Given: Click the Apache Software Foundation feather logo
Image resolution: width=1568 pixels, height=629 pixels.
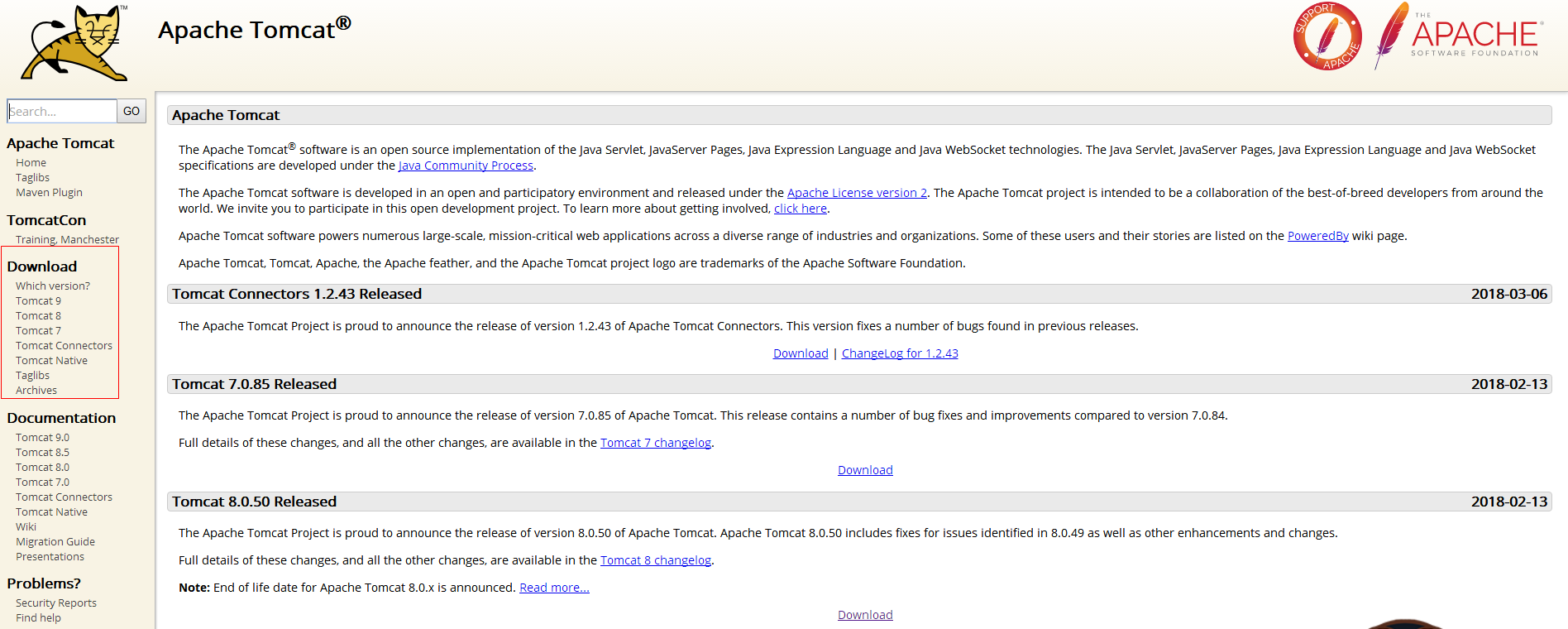Looking at the screenshot, I should coord(1457,36).
